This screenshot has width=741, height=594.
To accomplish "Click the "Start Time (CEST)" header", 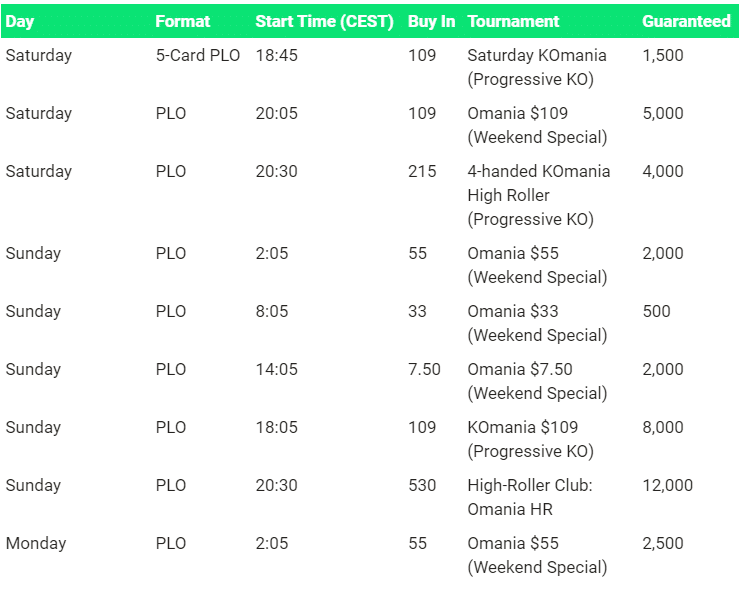I will pyautogui.click(x=324, y=21).
